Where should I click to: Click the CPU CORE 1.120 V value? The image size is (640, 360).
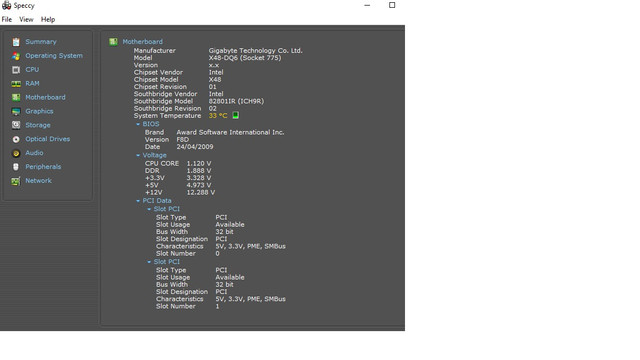tap(199, 163)
